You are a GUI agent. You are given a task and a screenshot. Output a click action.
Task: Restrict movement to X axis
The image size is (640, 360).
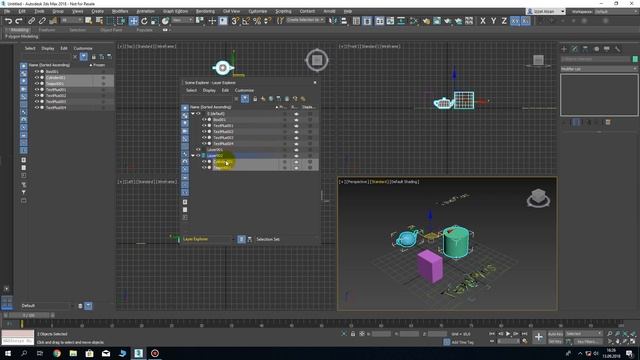[483, 21]
